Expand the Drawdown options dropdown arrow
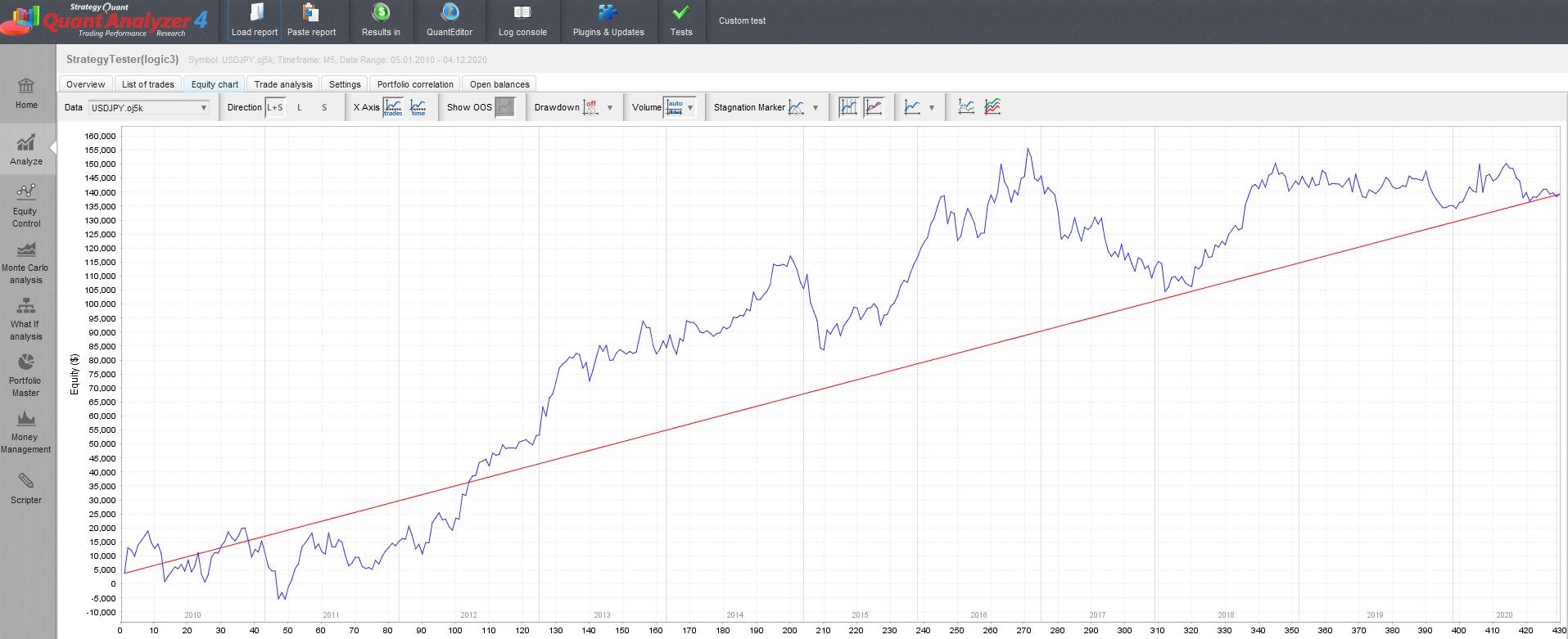This screenshot has height=639, width=1568. (x=609, y=108)
